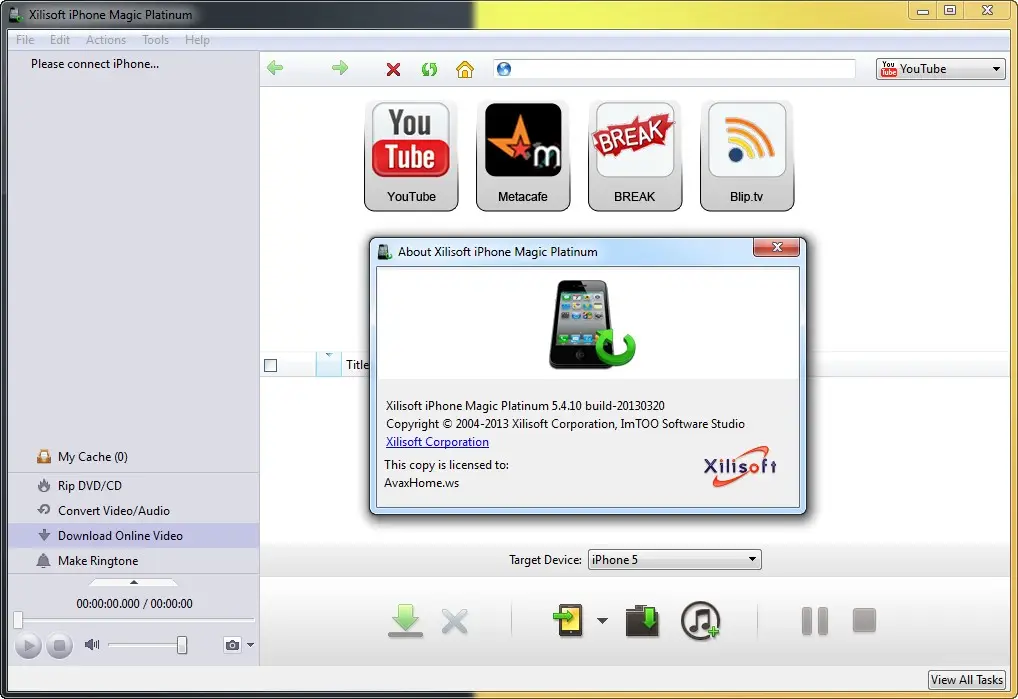
Task: Click the playback seek slider handle
Action: (x=18, y=620)
